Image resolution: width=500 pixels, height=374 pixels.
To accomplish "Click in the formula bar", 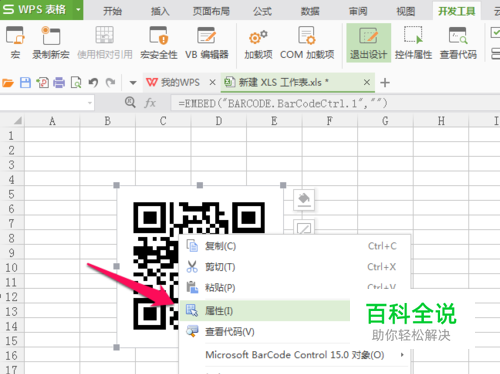I will click(335, 103).
